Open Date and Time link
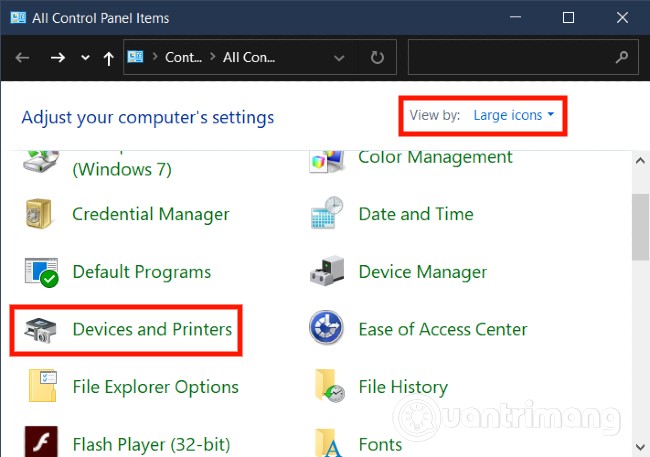 pos(416,214)
